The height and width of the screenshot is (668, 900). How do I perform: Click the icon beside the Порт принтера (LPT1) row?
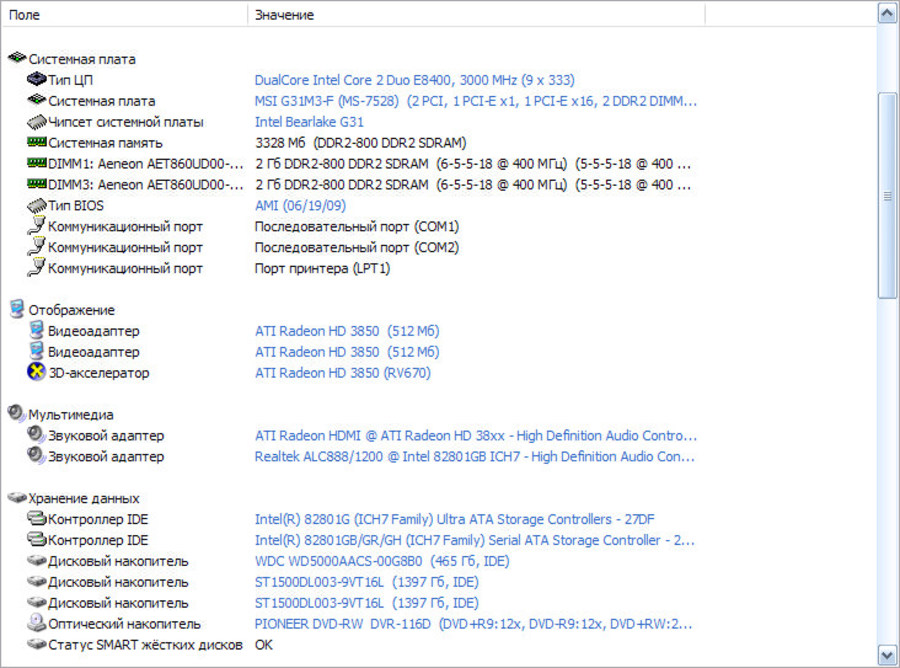point(36,267)
